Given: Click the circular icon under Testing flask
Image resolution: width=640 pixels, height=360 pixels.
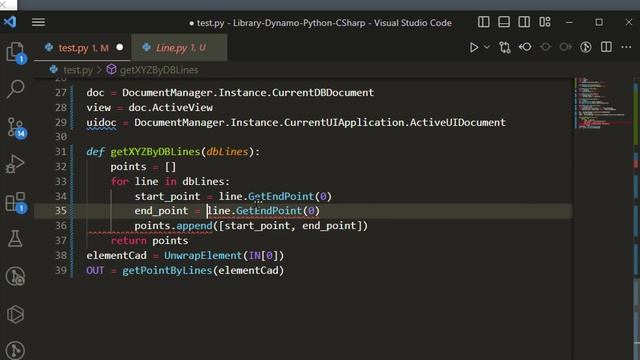Looking at the screenshot, I should (16, 276).
